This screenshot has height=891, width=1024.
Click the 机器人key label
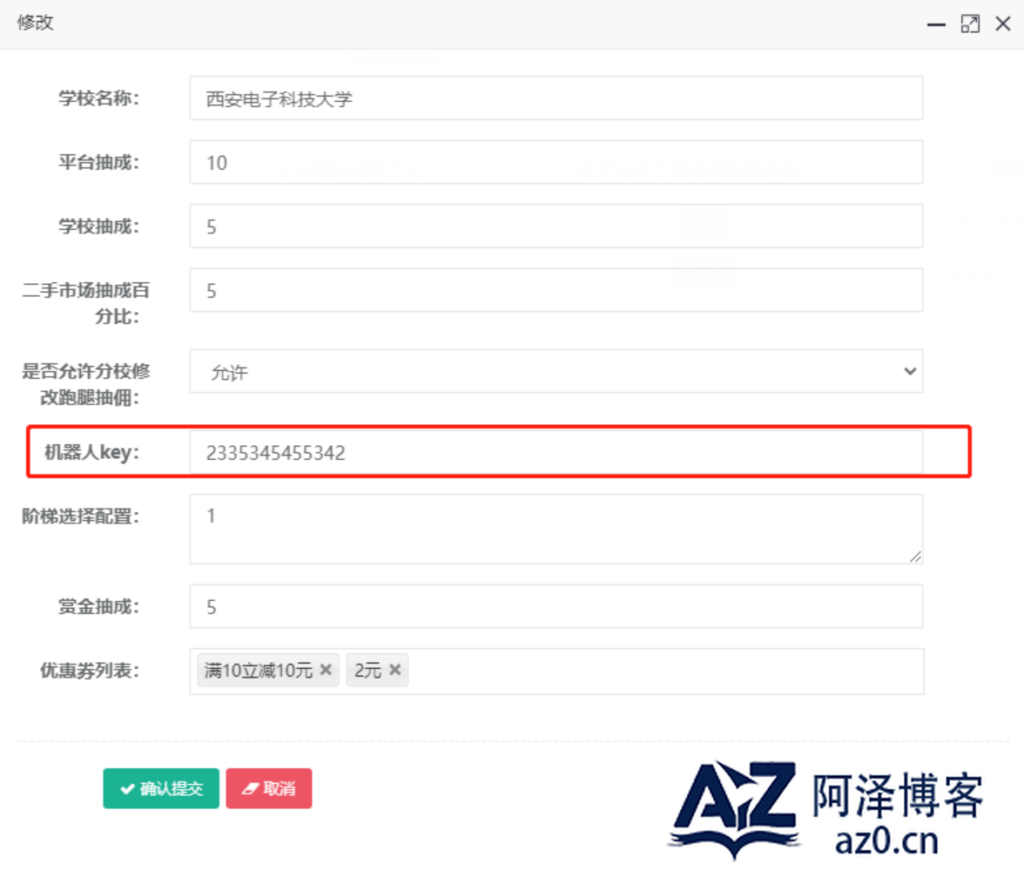[x=91, y=452]
